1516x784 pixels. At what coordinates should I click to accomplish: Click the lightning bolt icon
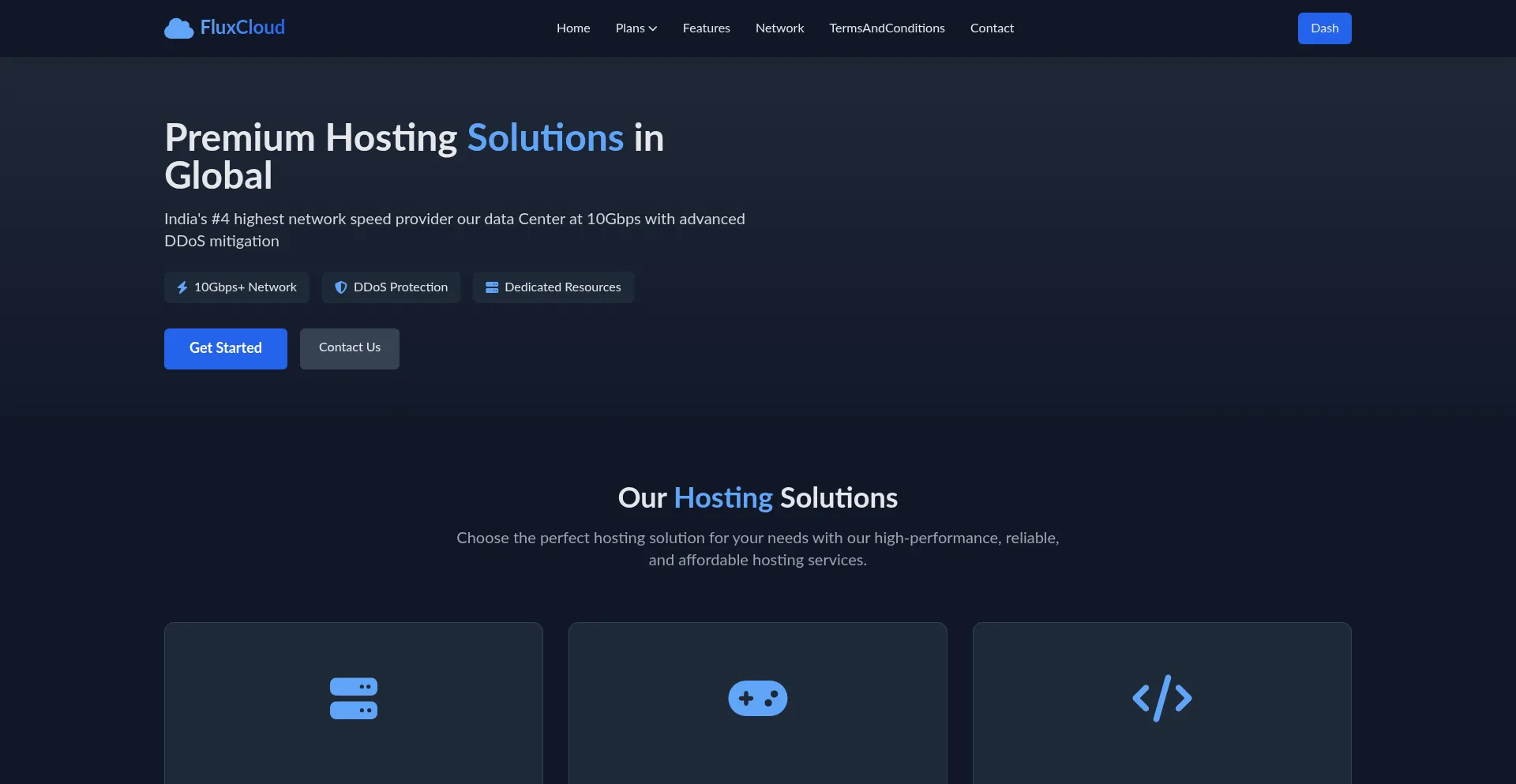click(x=182, y=287)
